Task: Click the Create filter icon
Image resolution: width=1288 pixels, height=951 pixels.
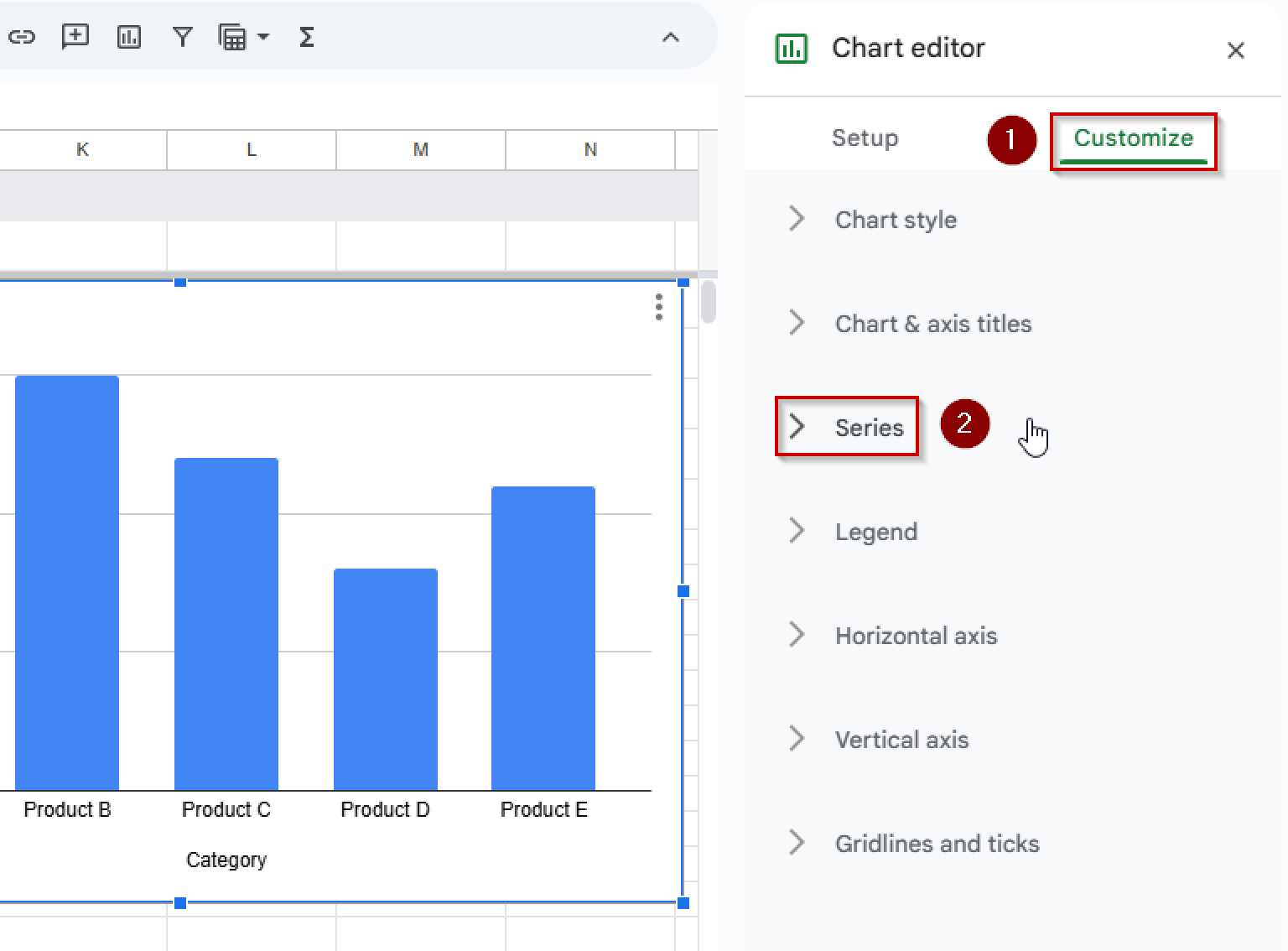Action: pos(182,36)
